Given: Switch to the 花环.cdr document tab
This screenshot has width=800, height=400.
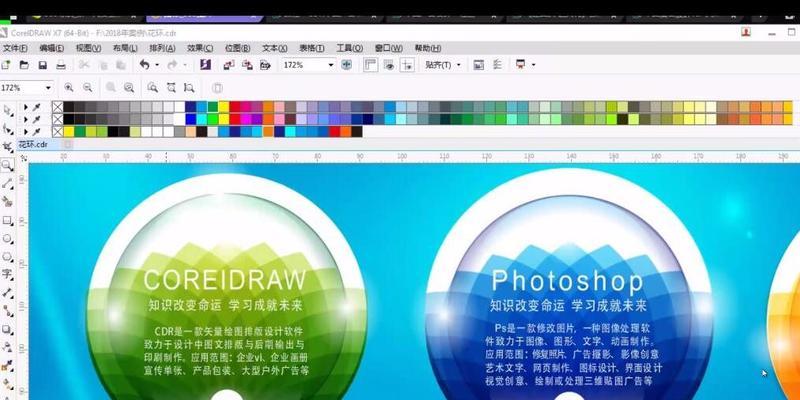Looking at the screenshot, I should click(x=33, y=144).
